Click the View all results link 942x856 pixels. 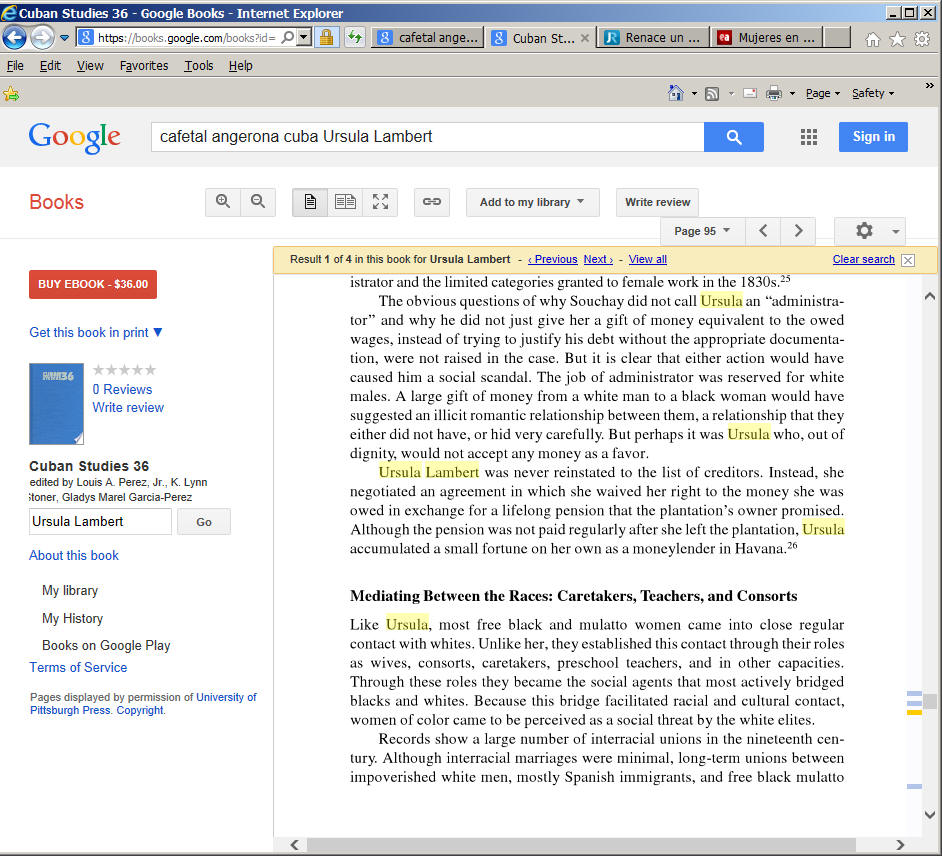point(648,260)
